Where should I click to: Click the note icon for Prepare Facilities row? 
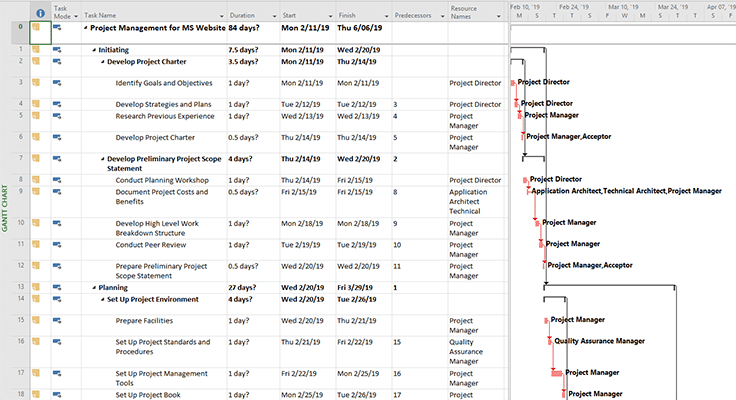36,320
